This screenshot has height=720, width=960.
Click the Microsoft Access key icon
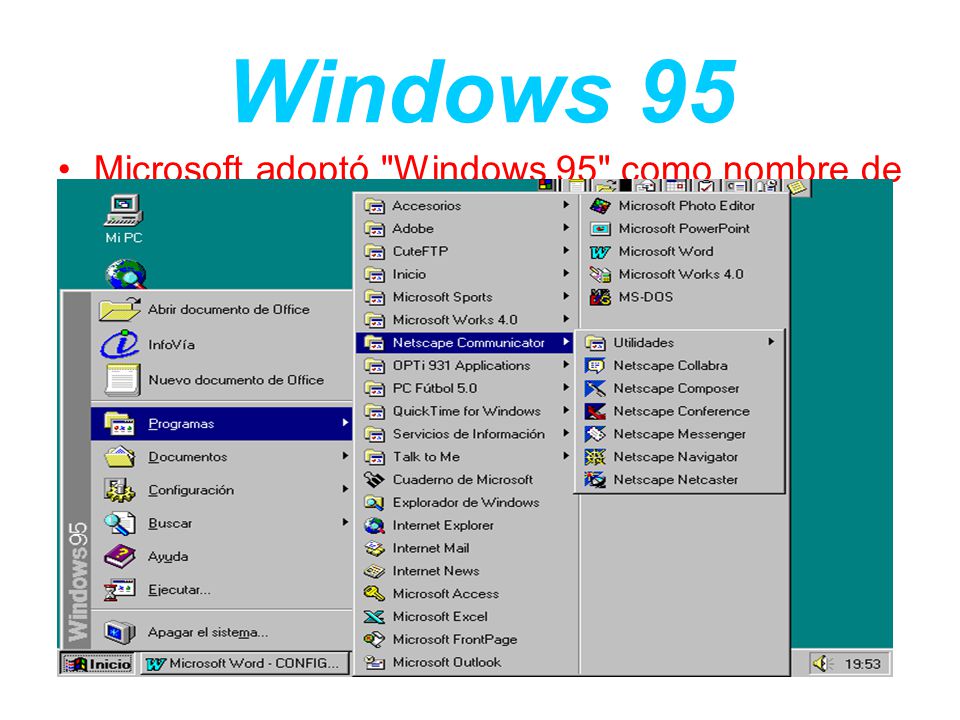point(374,593)
